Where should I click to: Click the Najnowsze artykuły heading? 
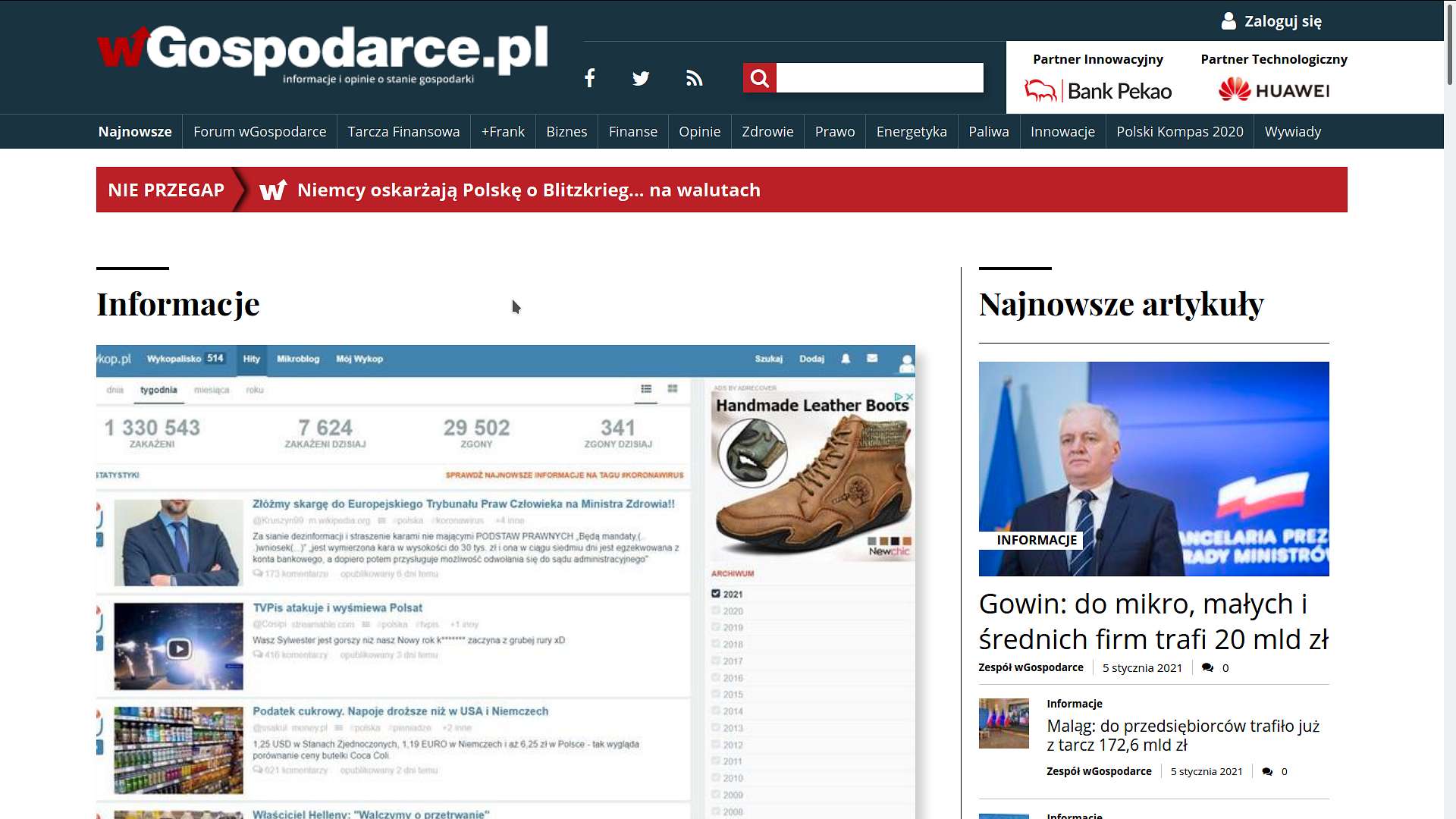tap(1121, 304)
